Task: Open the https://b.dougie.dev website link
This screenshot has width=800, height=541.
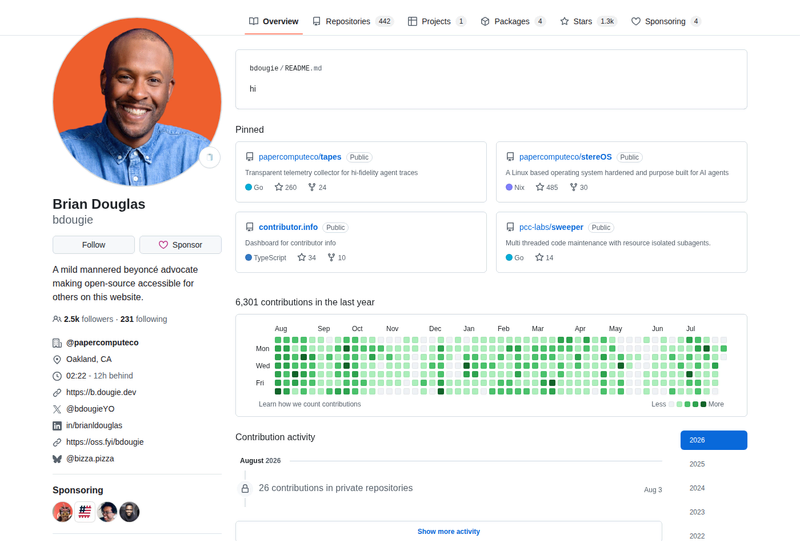Action: 101,392
